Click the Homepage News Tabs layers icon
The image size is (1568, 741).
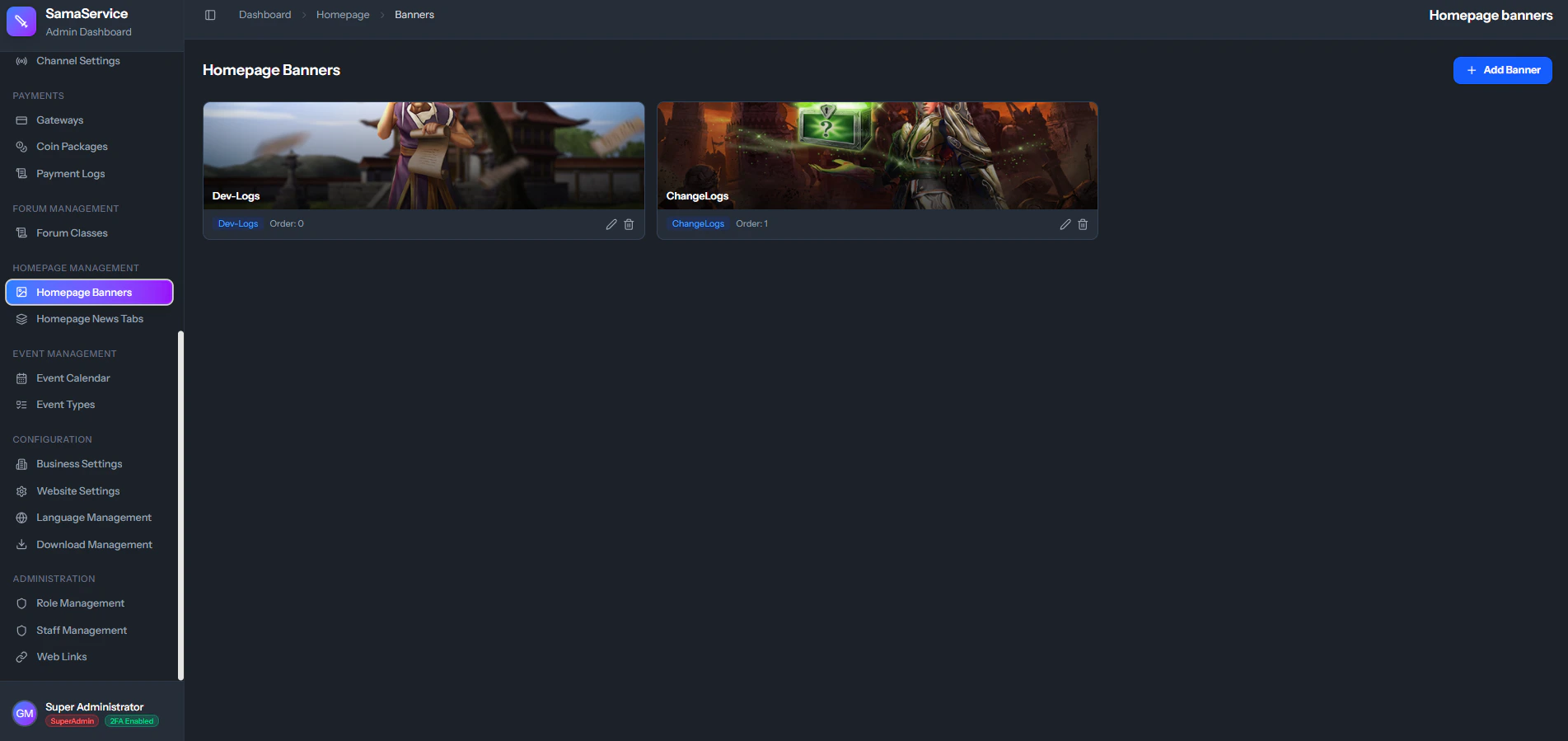point(21,319)
